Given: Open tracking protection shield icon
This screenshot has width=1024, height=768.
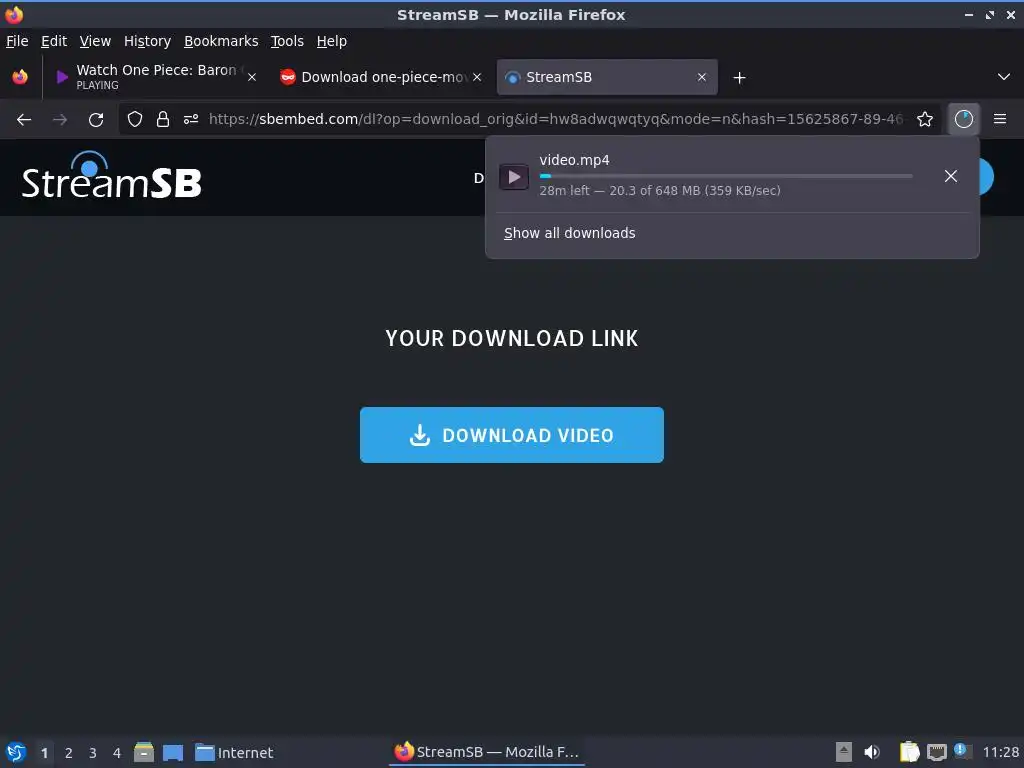Looking at the screenshot, I should [135, 119].
